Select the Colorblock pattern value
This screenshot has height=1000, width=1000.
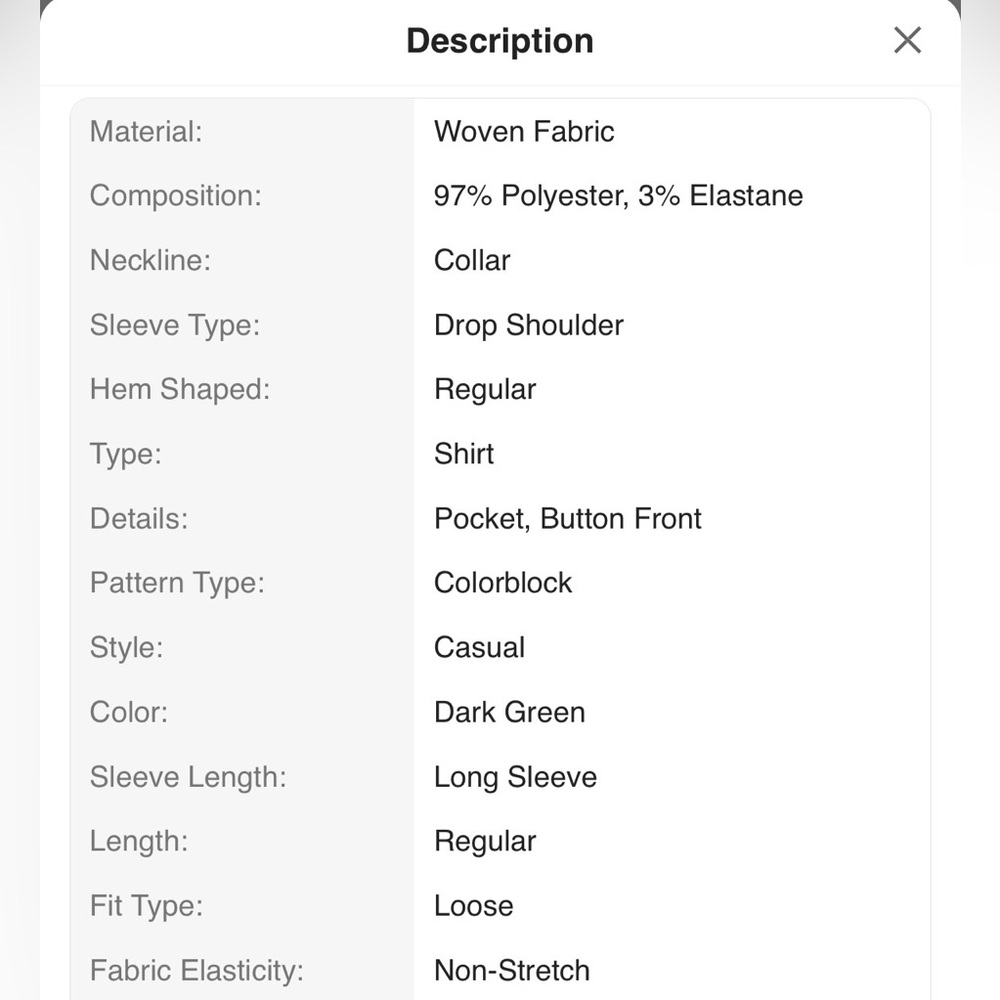pos(503,583)
